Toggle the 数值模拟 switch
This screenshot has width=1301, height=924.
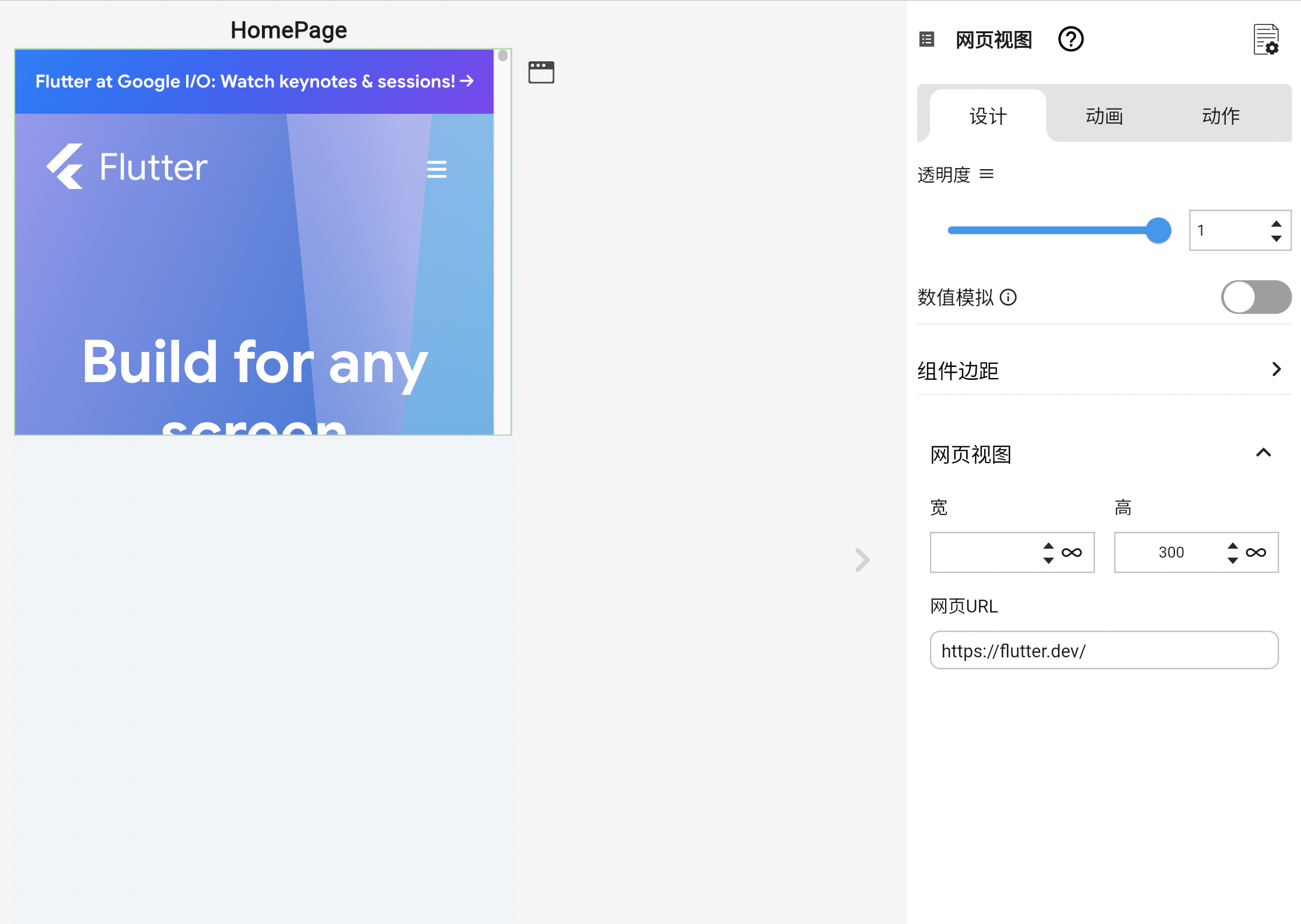[x=1255, y=297]
